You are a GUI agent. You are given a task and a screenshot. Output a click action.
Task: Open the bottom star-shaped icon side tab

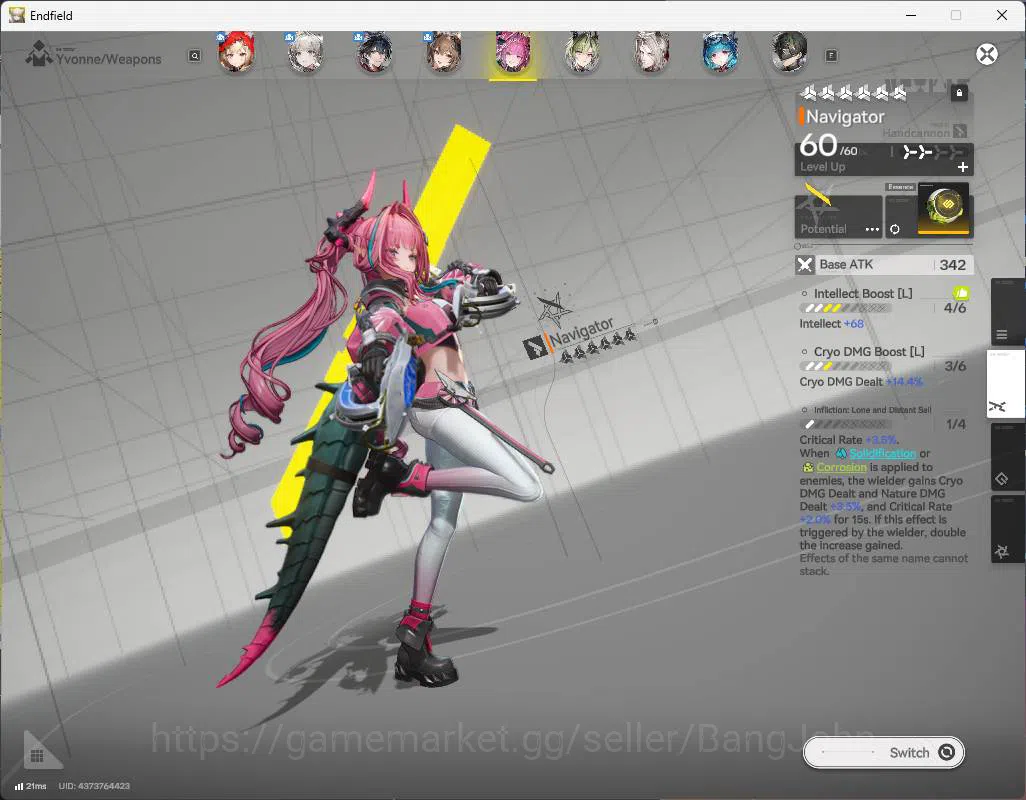1007,529
